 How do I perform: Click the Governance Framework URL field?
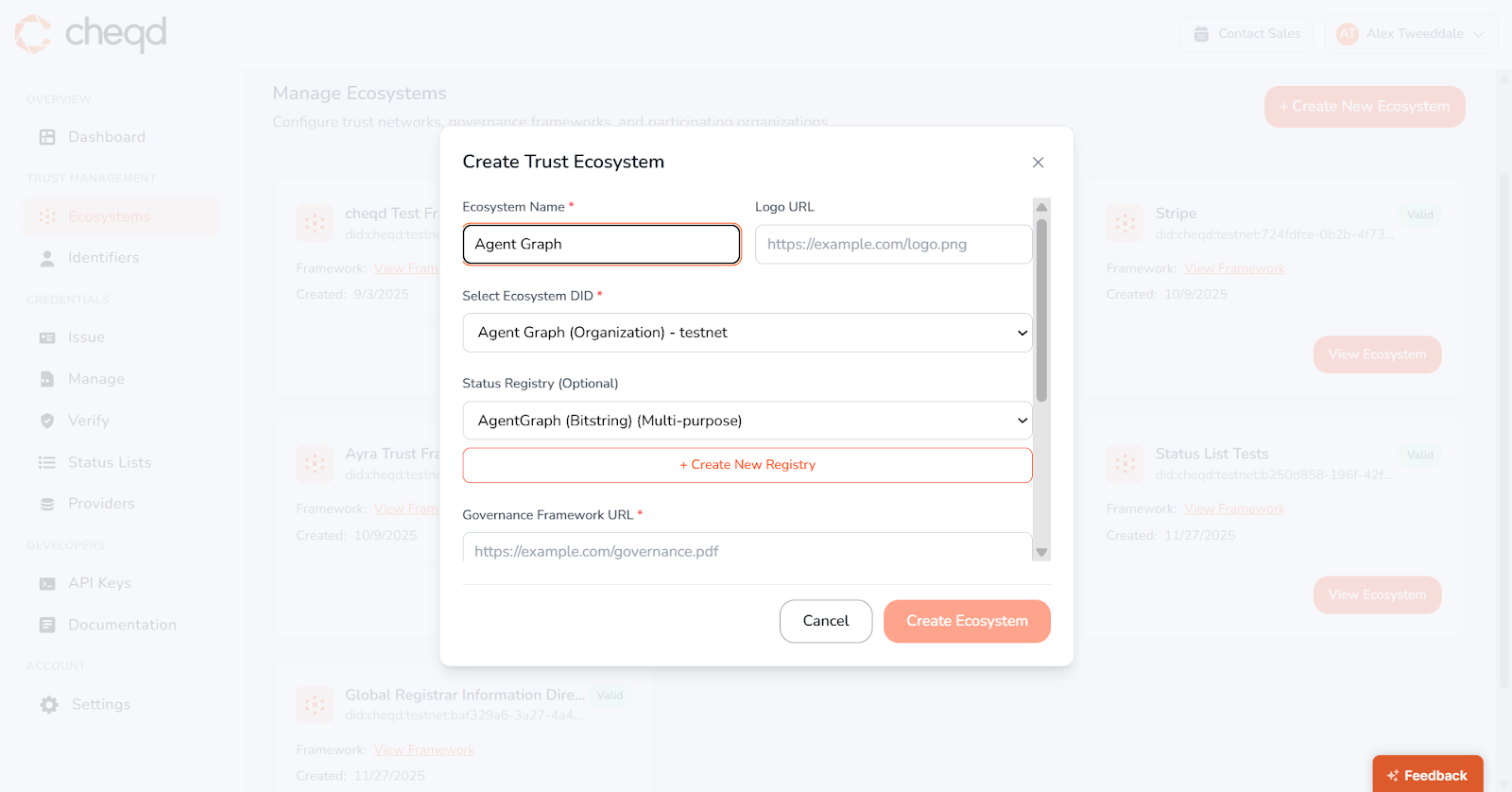(747, 550)
